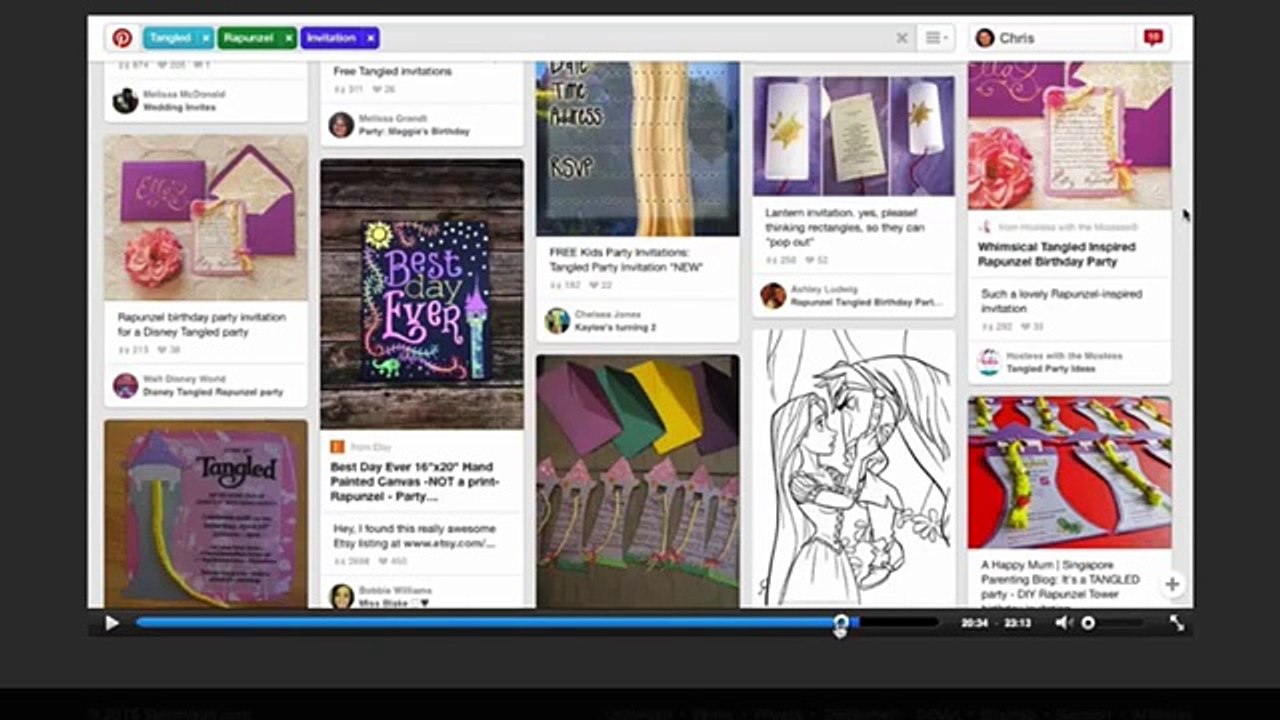Remove the Tangled search tag

tap(206, 38)
